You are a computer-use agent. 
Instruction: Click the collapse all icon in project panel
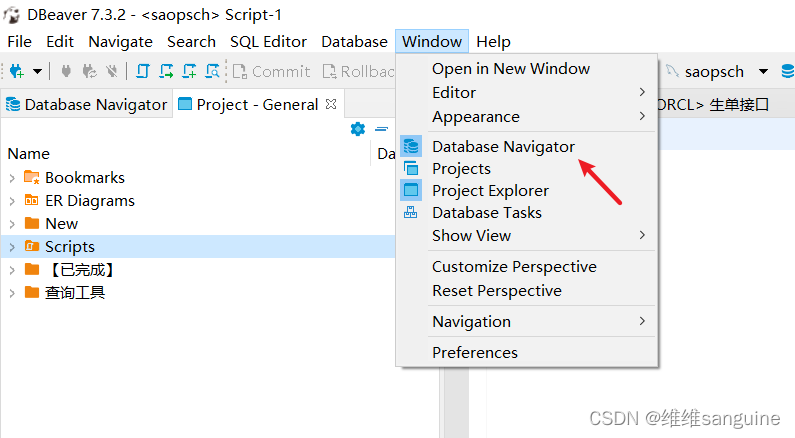click(x=381, y=129)
